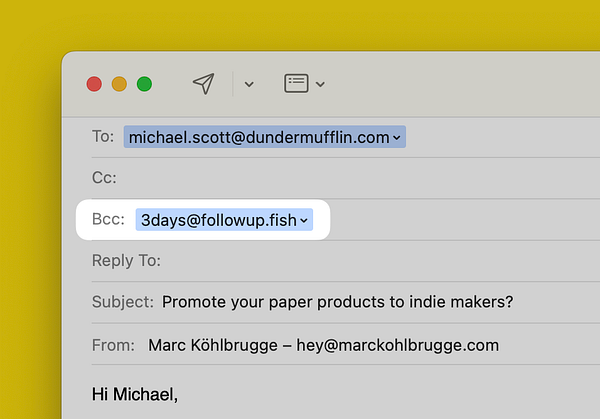Open the send options chevron beside Send

(x=249, y=85)
